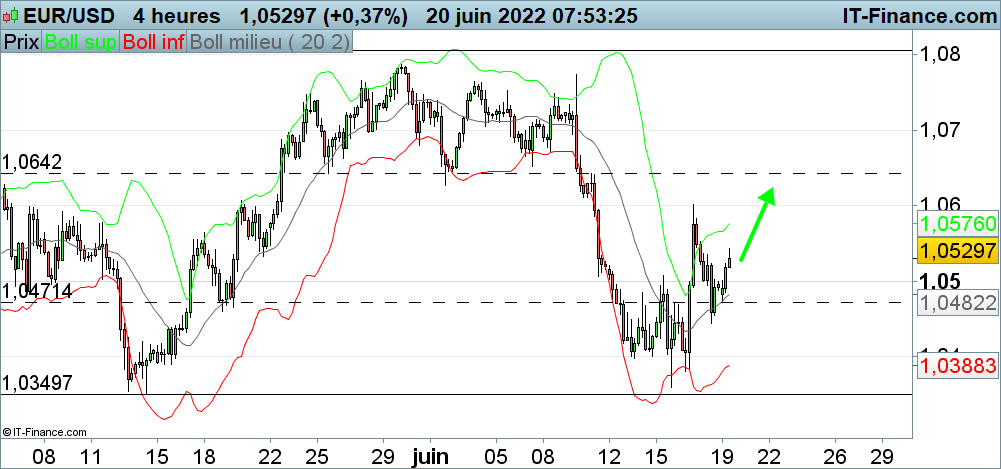The width and height of the screenshot is (1001, 469).
Task: Select the 1,04714 dashed level label
Action: pos(36,290)
